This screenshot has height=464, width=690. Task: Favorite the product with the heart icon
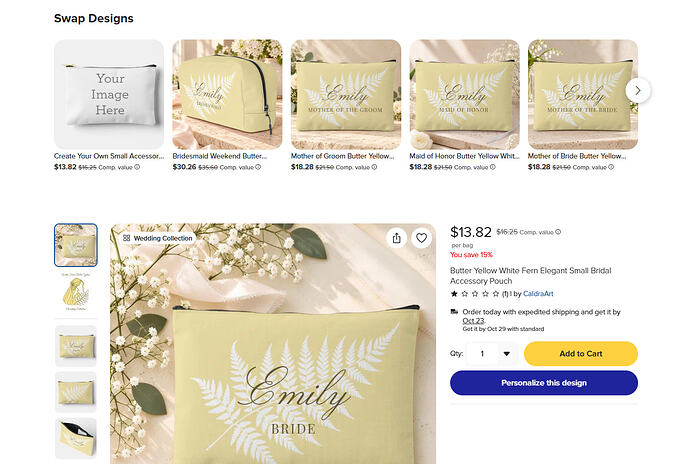[x=422, y=238]
